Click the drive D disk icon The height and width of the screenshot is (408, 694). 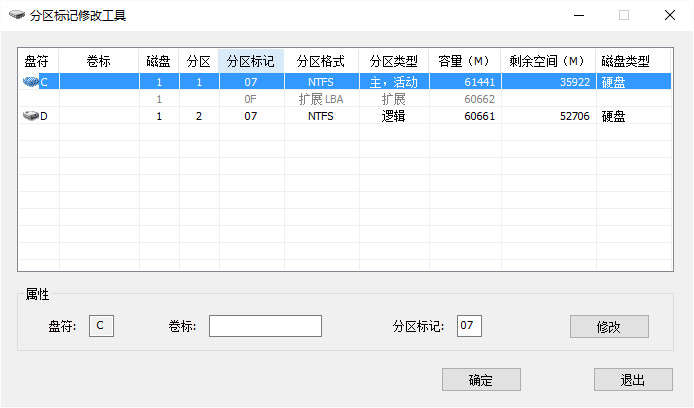tap(31, 116)
